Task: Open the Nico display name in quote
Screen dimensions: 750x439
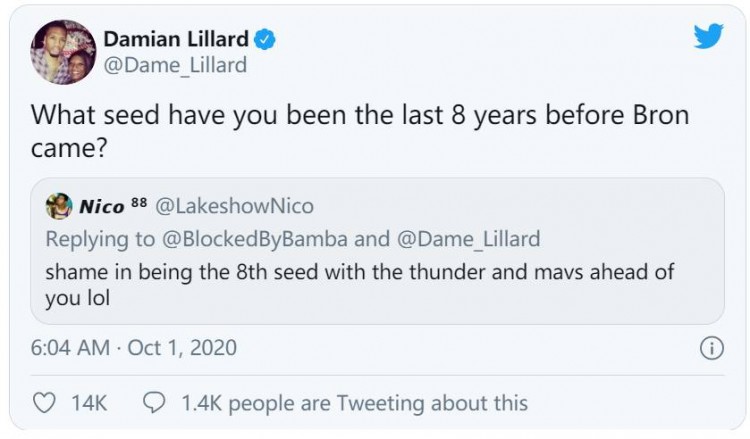Action: 101,207
